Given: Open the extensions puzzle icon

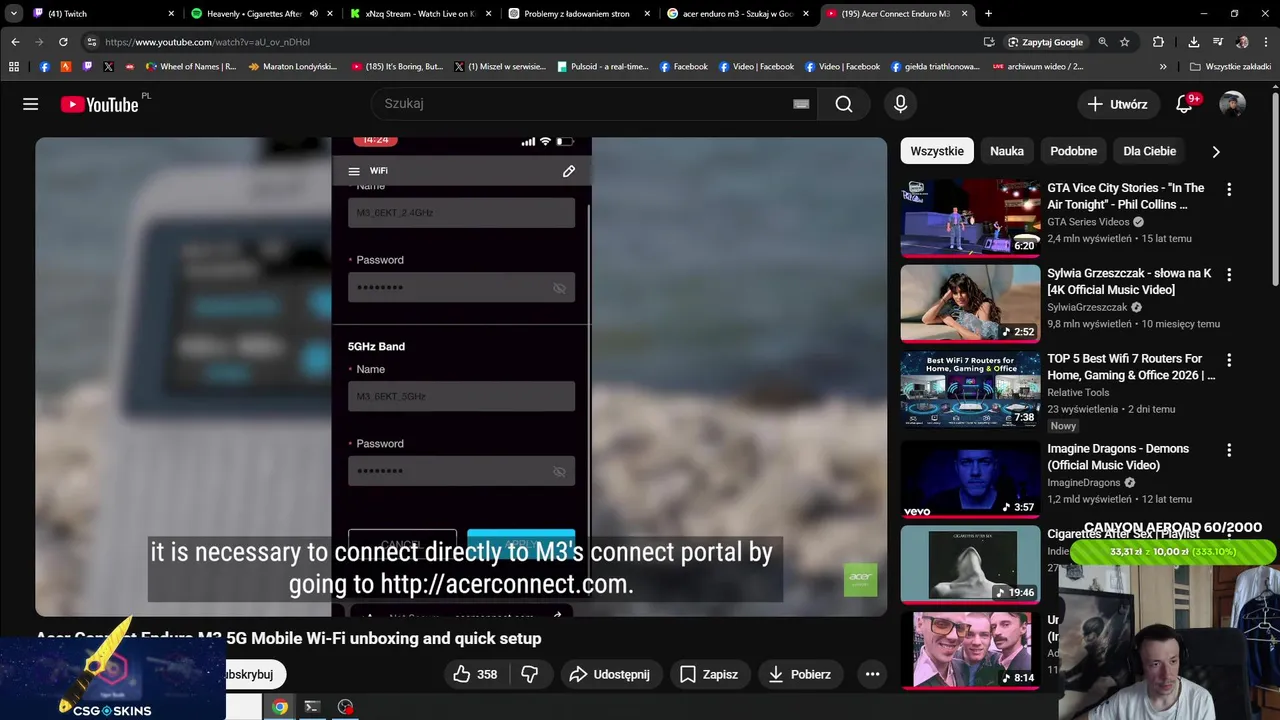Looking at the screenshot, I should pyautogui.click(x=1158, y=42).
